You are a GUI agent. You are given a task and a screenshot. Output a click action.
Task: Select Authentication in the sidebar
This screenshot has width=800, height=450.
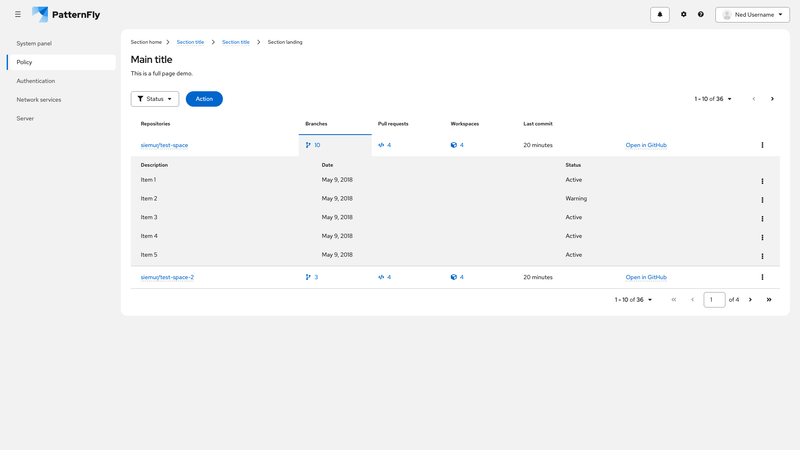coord(36,81)
